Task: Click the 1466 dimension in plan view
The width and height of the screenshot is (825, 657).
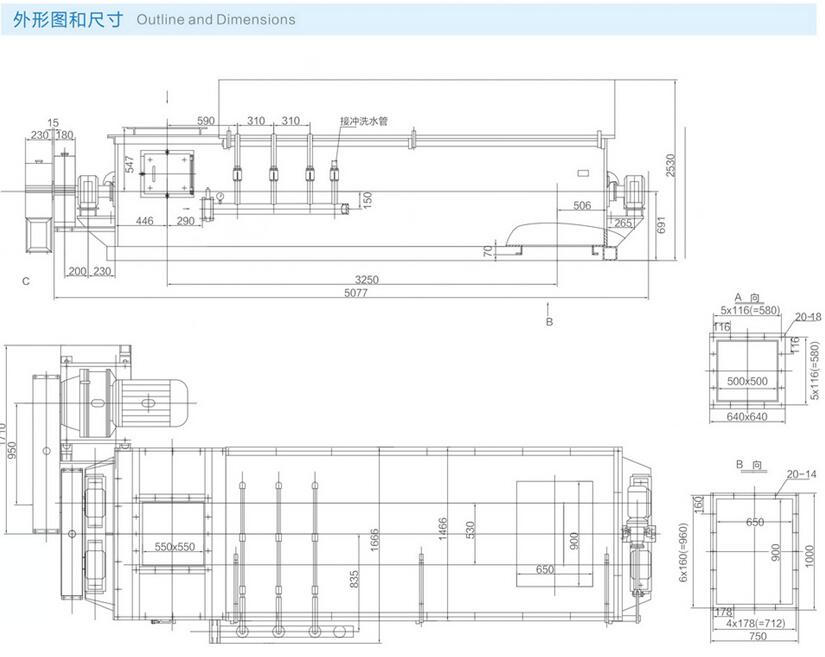Action: [441, 529]
